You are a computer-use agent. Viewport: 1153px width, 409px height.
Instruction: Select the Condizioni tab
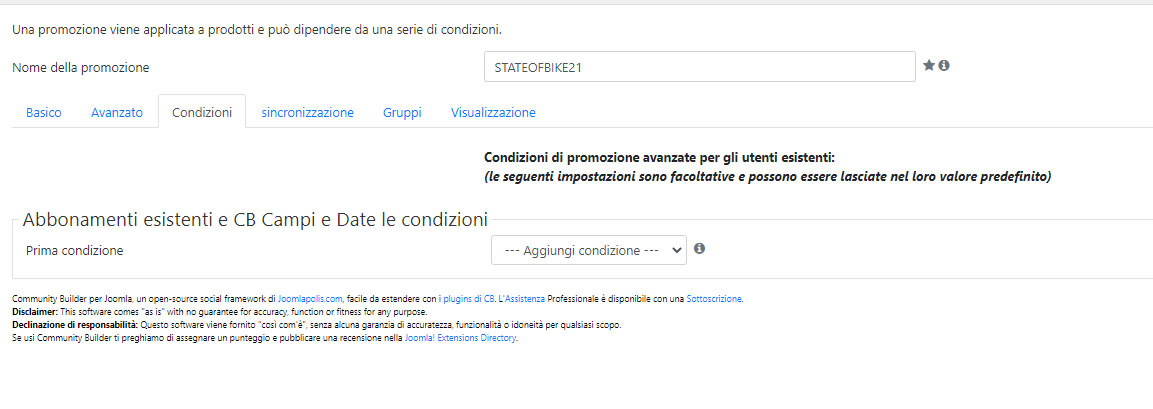pyautogui.click(x=202, y=113)
